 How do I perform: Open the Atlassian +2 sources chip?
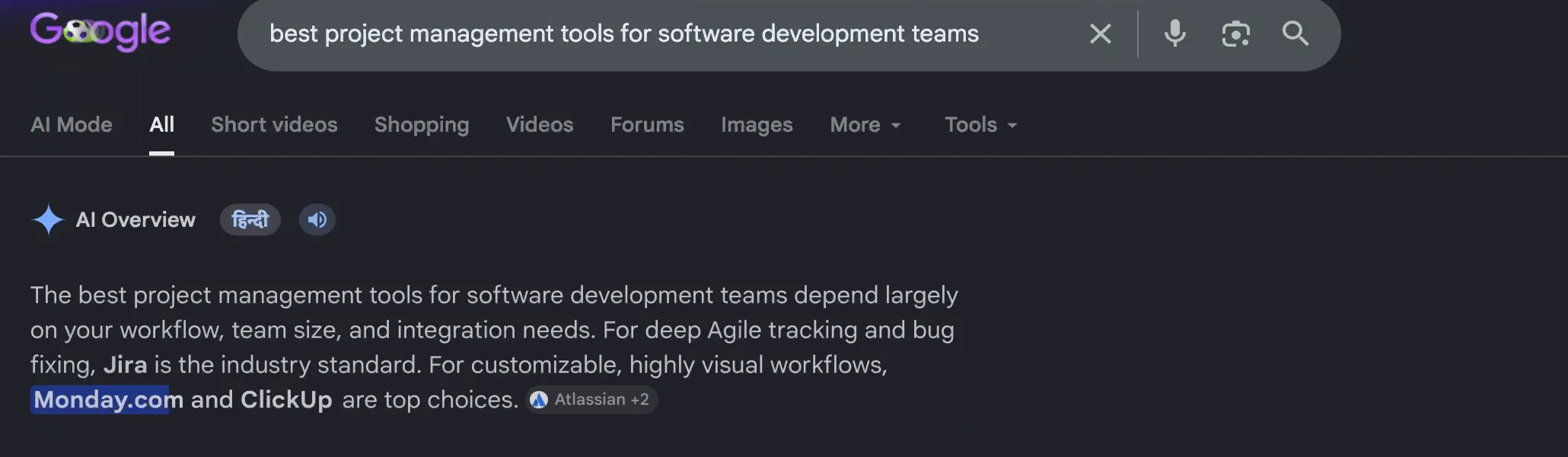(x=592, y=399)
